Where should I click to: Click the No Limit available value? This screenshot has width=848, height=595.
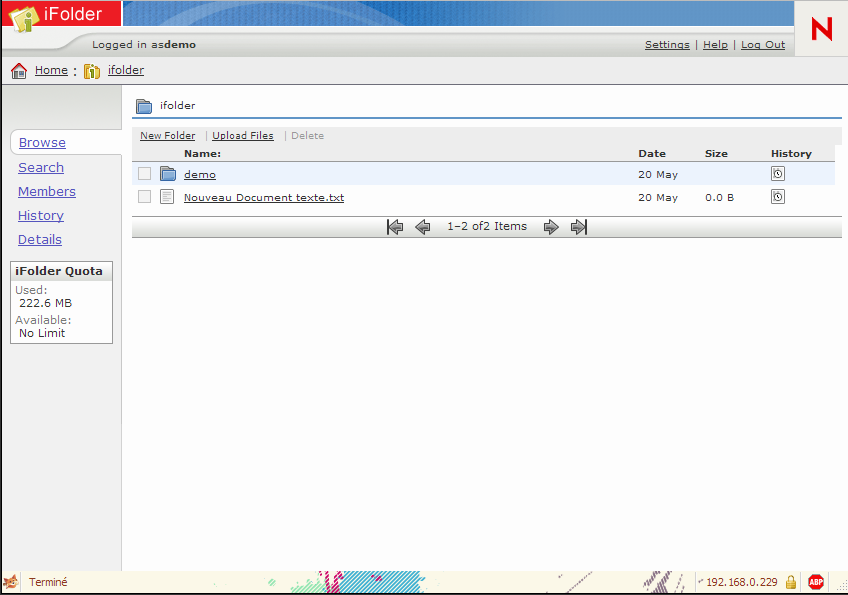point(42,333)
